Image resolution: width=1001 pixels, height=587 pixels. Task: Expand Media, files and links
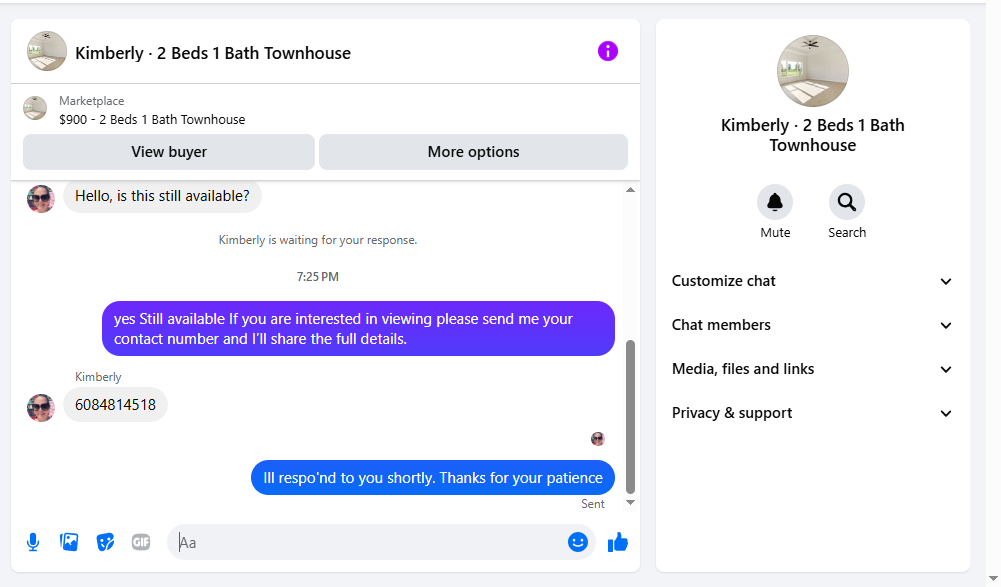click(x=812, y=369)
